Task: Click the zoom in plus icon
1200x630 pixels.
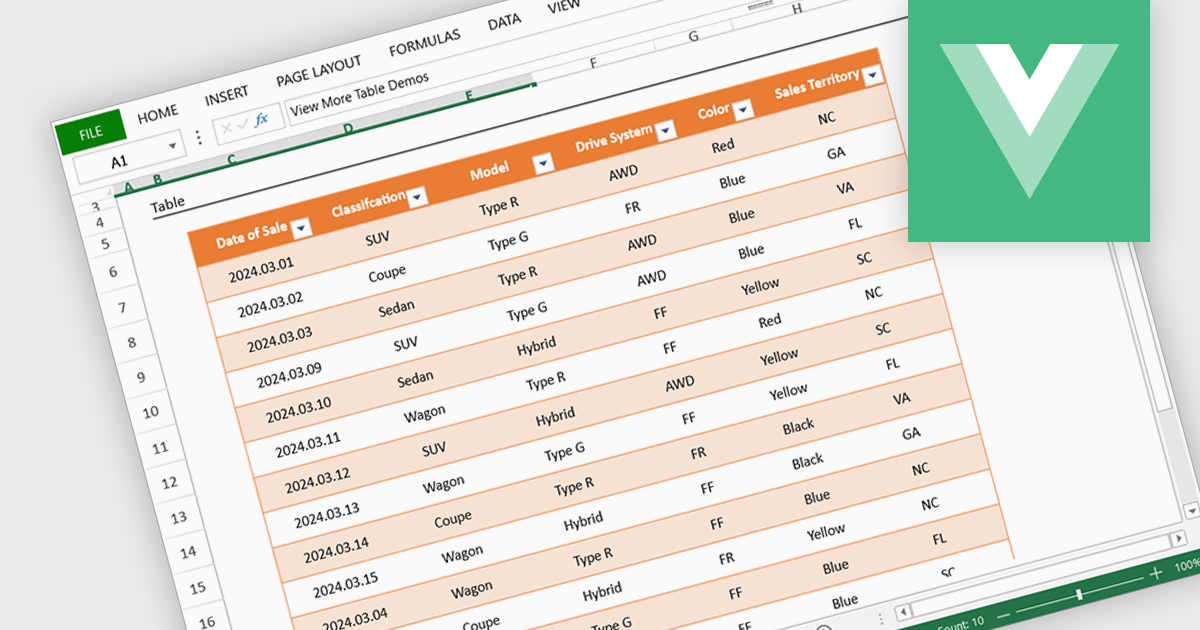Action: coord(1155,574)
